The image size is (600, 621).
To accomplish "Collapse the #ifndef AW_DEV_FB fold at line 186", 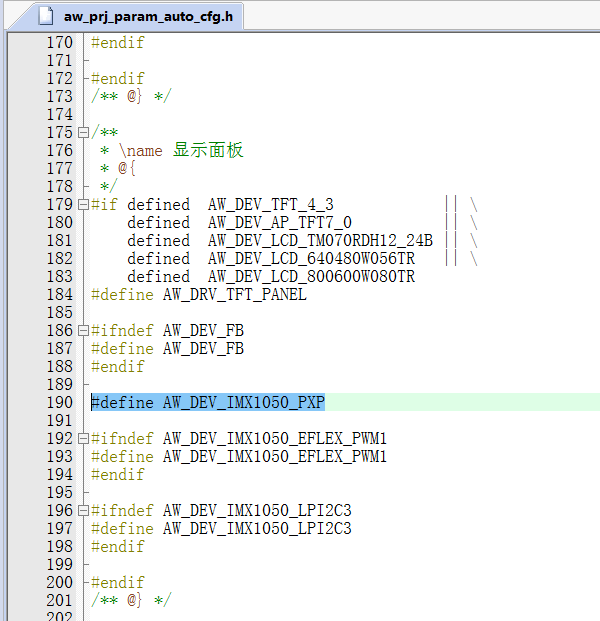I will point(83,330).
